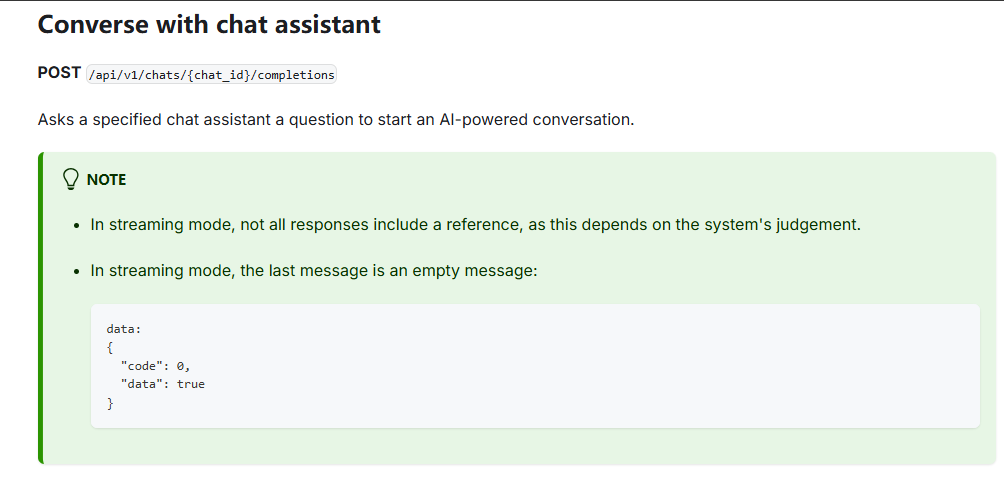Click the lightbulb icon beside NOTE
The height and width of the screenshot is (484, 1004).
pos(71,179)
